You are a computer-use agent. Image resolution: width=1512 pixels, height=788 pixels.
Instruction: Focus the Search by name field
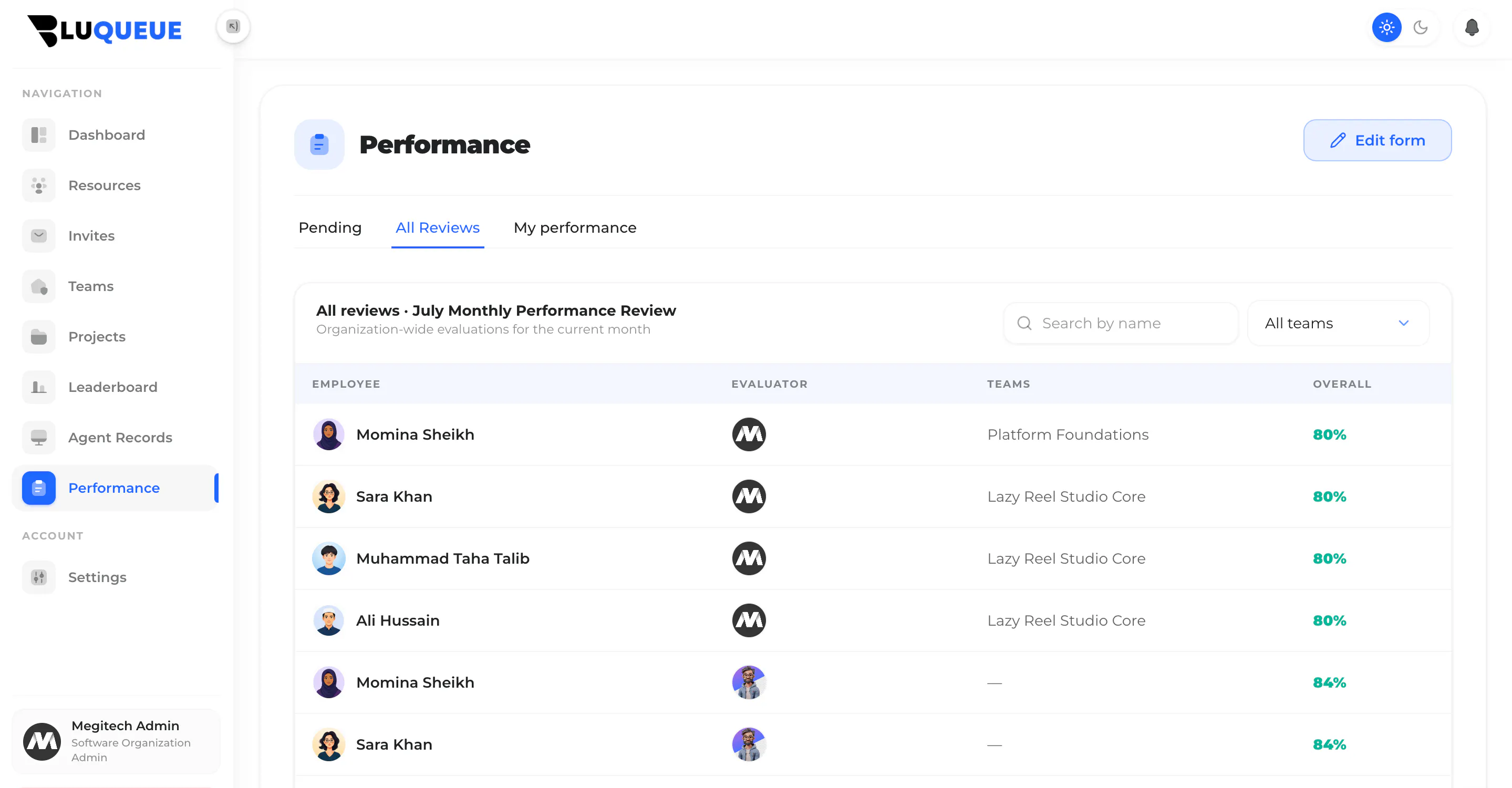tap(1121, 323)
